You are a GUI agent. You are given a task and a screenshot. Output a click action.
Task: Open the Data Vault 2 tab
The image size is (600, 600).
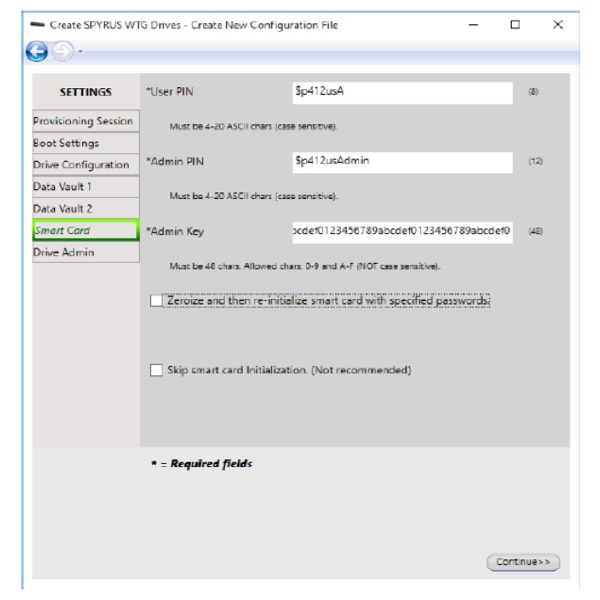coord(86,209)
